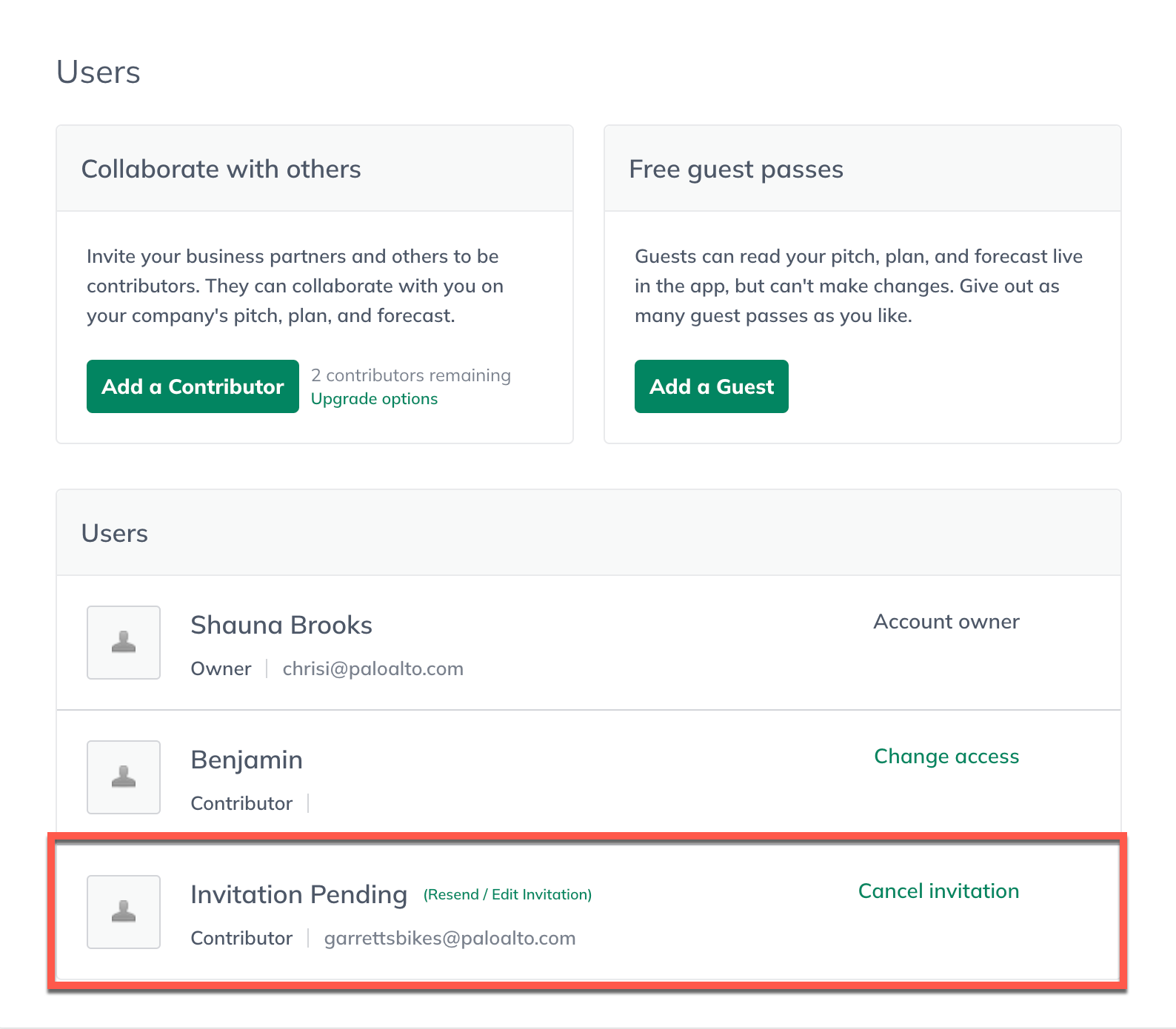Select the Invitation Pending title text
The height and width of the screenshot is (1029, 1176).
(298, 895)
